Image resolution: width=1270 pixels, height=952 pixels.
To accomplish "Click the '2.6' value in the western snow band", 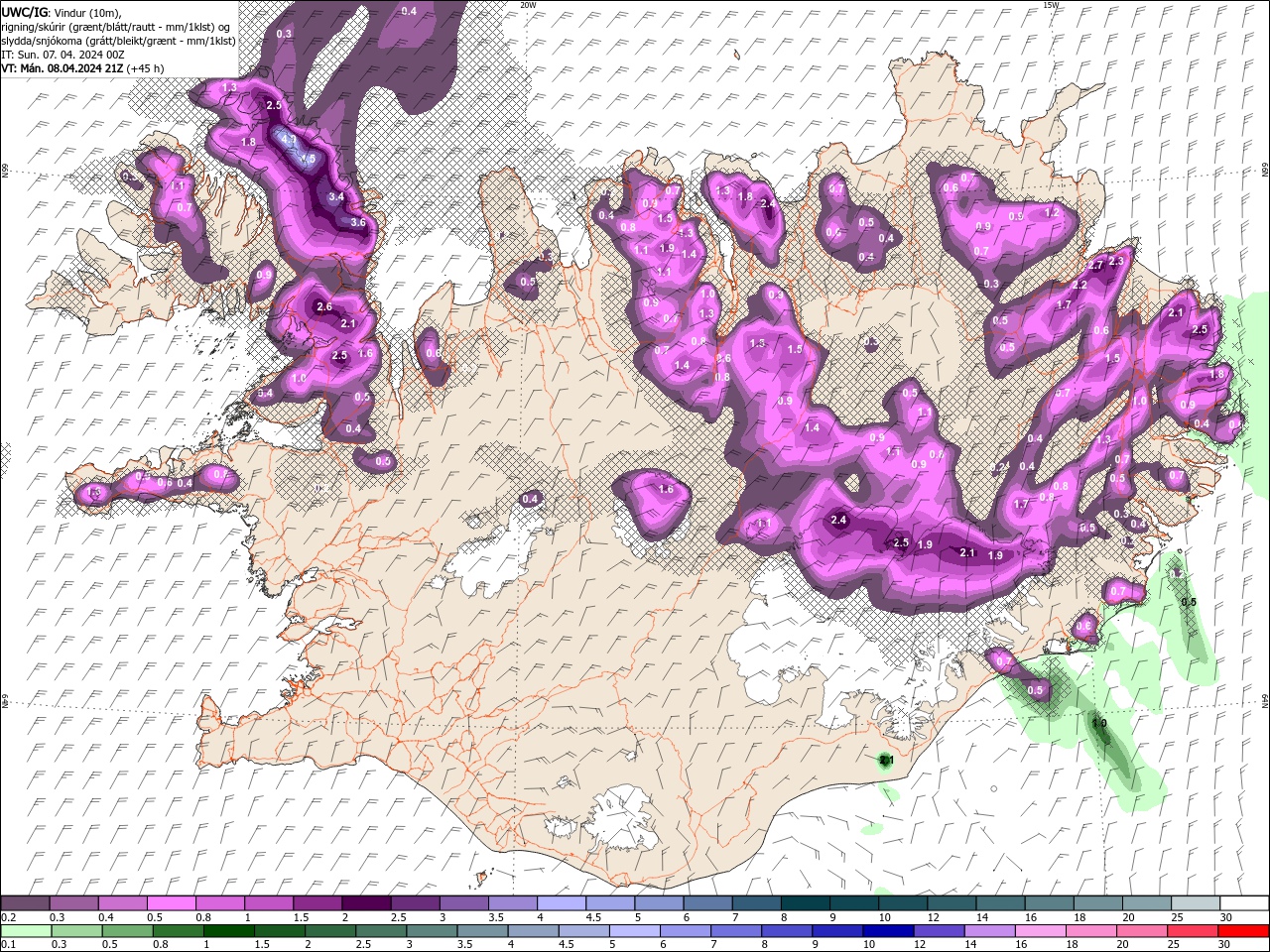I will coord(324,306).
